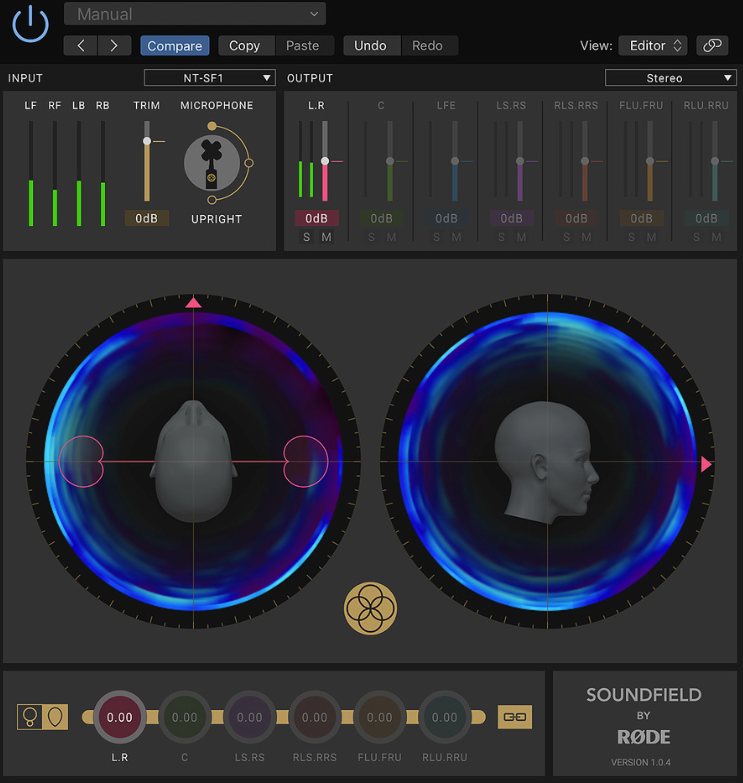Go to next preset arrow
Image resolution: width=743 pixels, height=783 pixels.
pyautogui.click(x=114, y=46)
